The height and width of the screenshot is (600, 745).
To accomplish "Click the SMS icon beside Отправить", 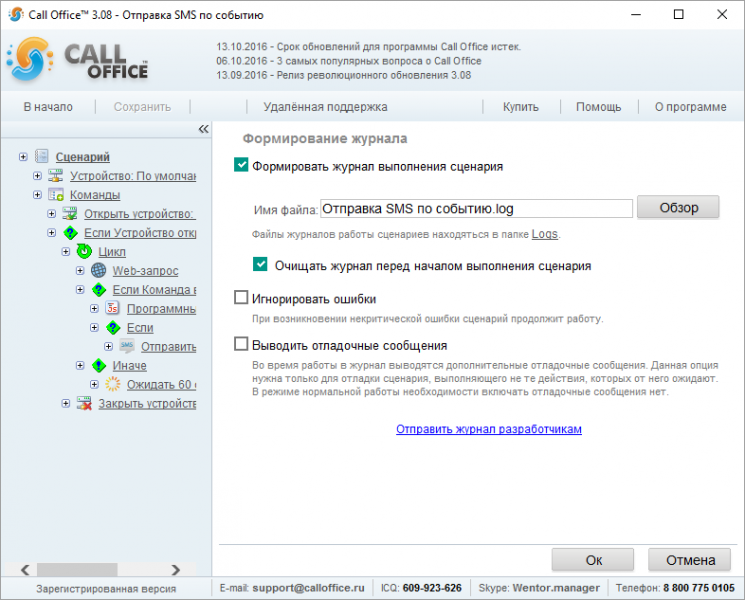I will click(x=127, y=346).
